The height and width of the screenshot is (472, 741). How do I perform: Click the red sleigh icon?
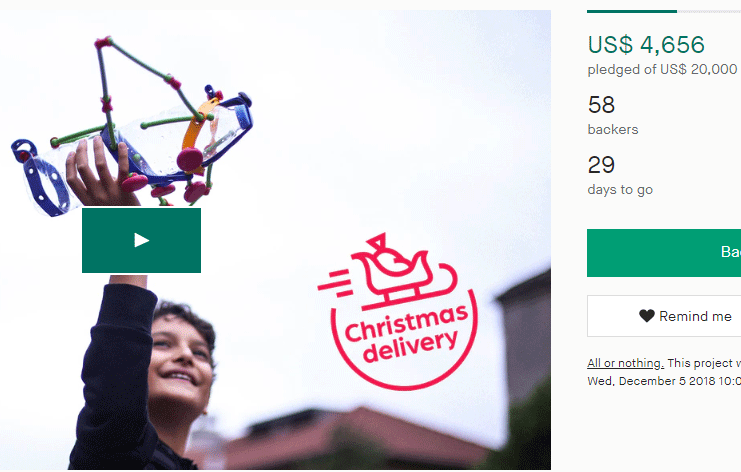point(404,272)
